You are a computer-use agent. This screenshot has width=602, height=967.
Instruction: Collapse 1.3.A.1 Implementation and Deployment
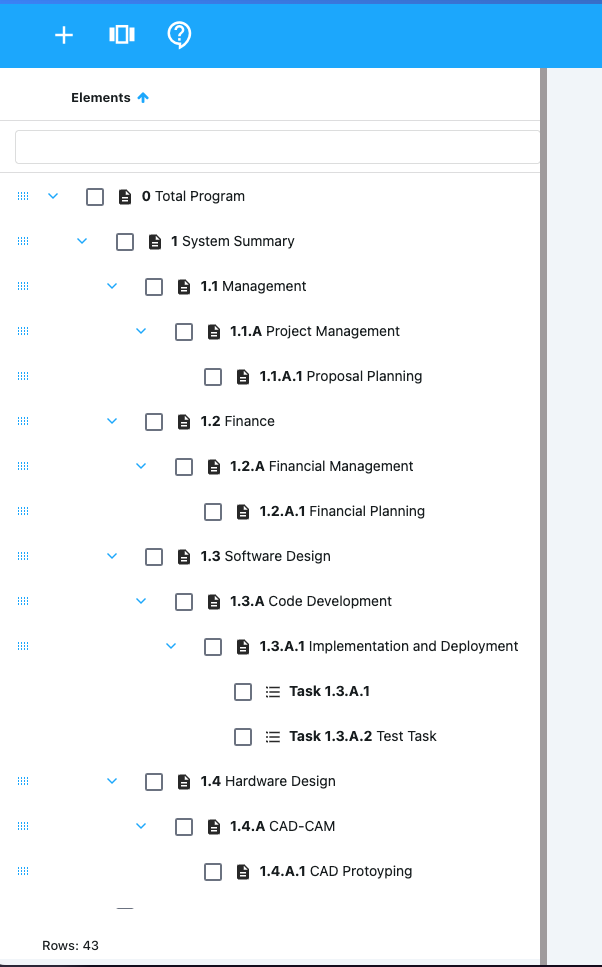pos(171,646)
